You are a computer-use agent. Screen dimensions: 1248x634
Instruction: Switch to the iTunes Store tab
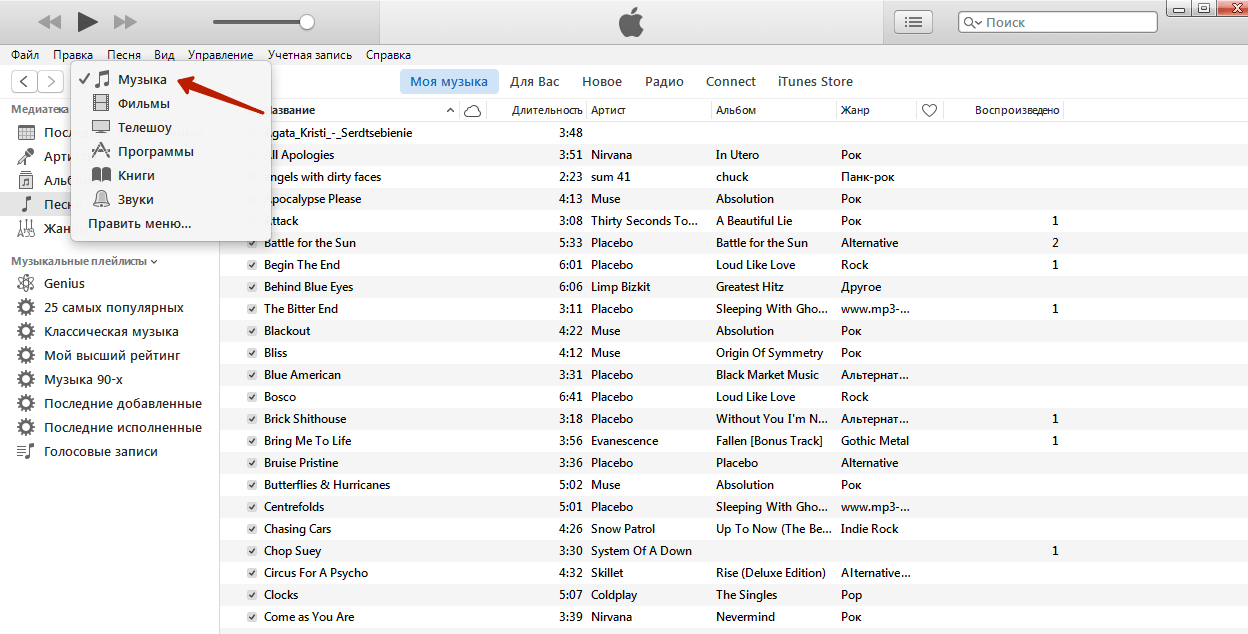click(815, 81)
